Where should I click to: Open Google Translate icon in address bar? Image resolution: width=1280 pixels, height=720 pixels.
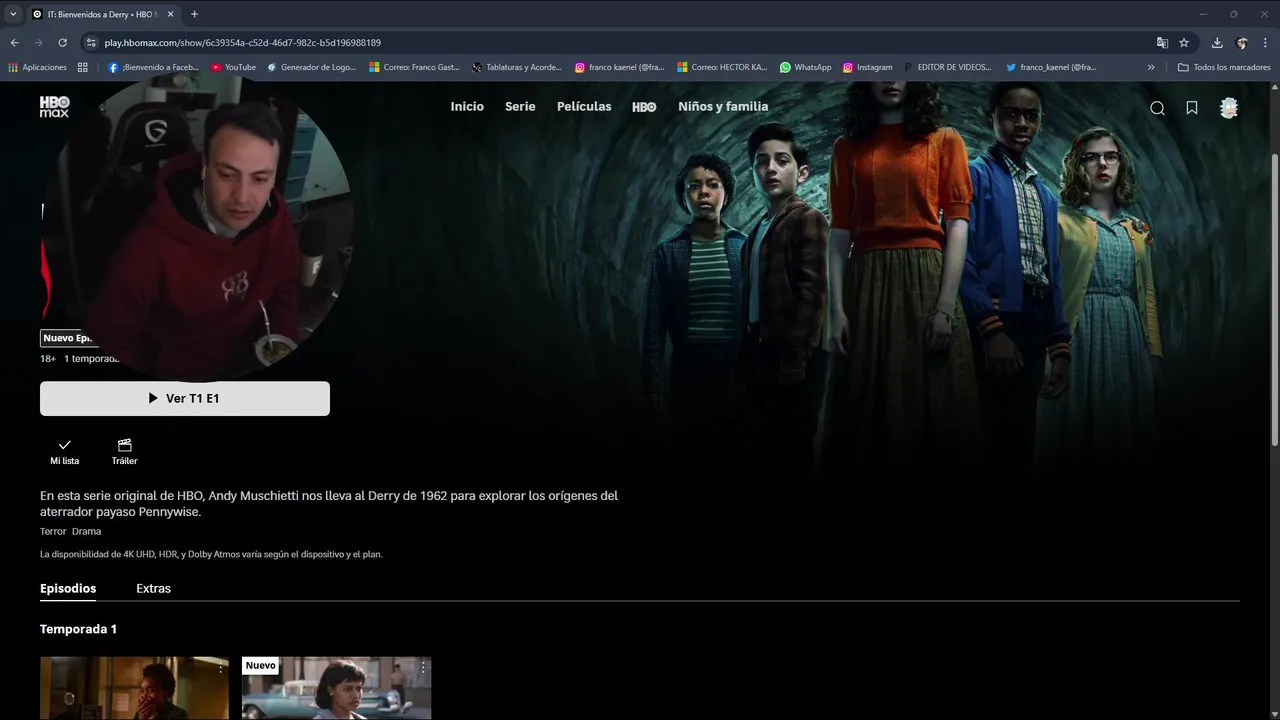coord(1162,43)
